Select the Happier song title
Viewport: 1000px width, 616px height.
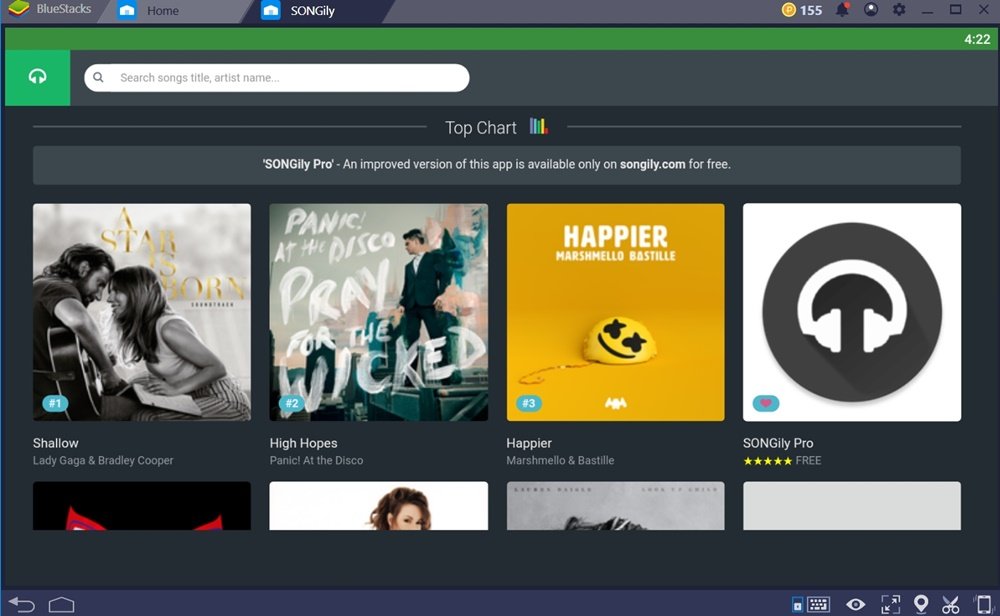tap(529, 443)
